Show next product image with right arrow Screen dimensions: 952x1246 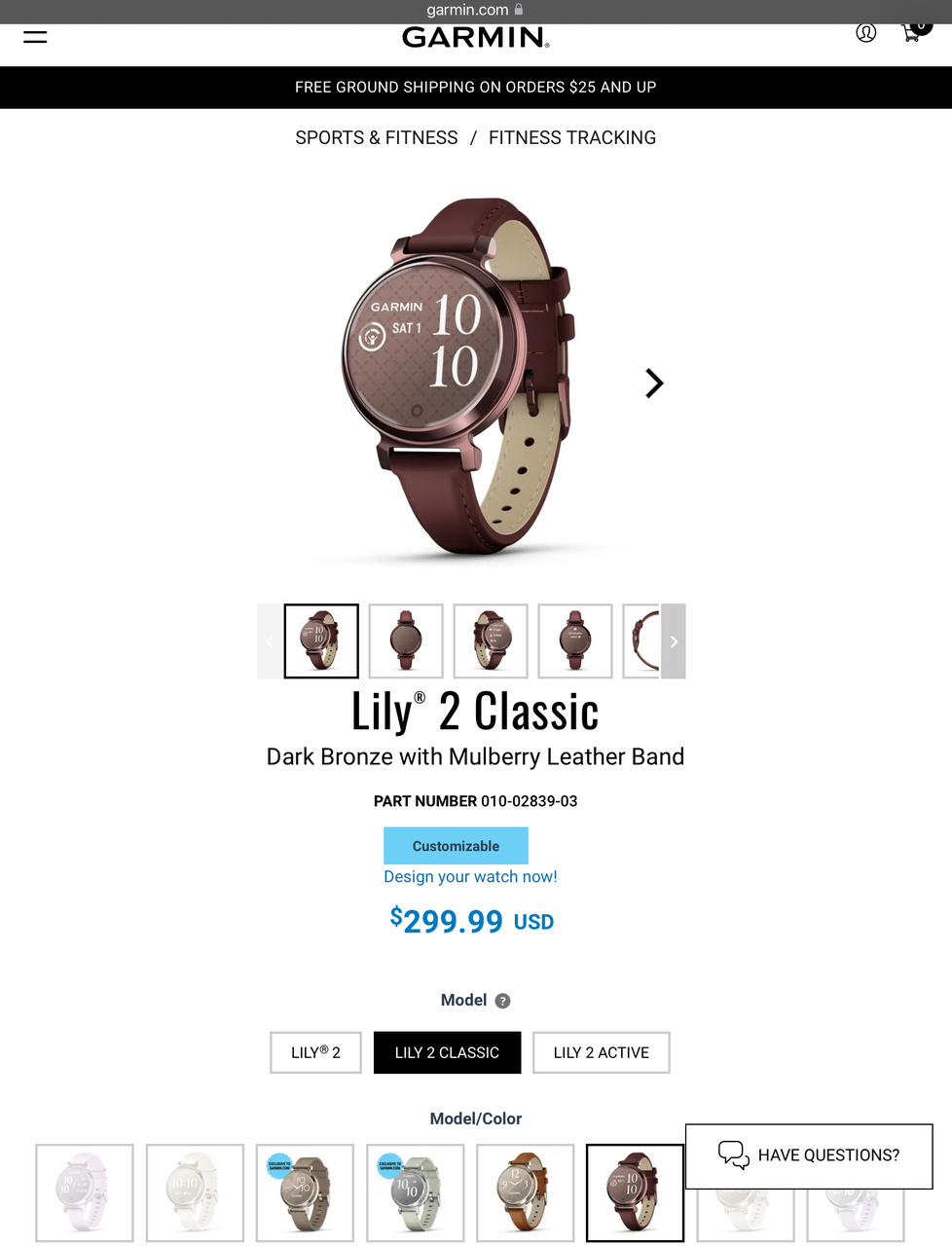(x=654, y=384)
